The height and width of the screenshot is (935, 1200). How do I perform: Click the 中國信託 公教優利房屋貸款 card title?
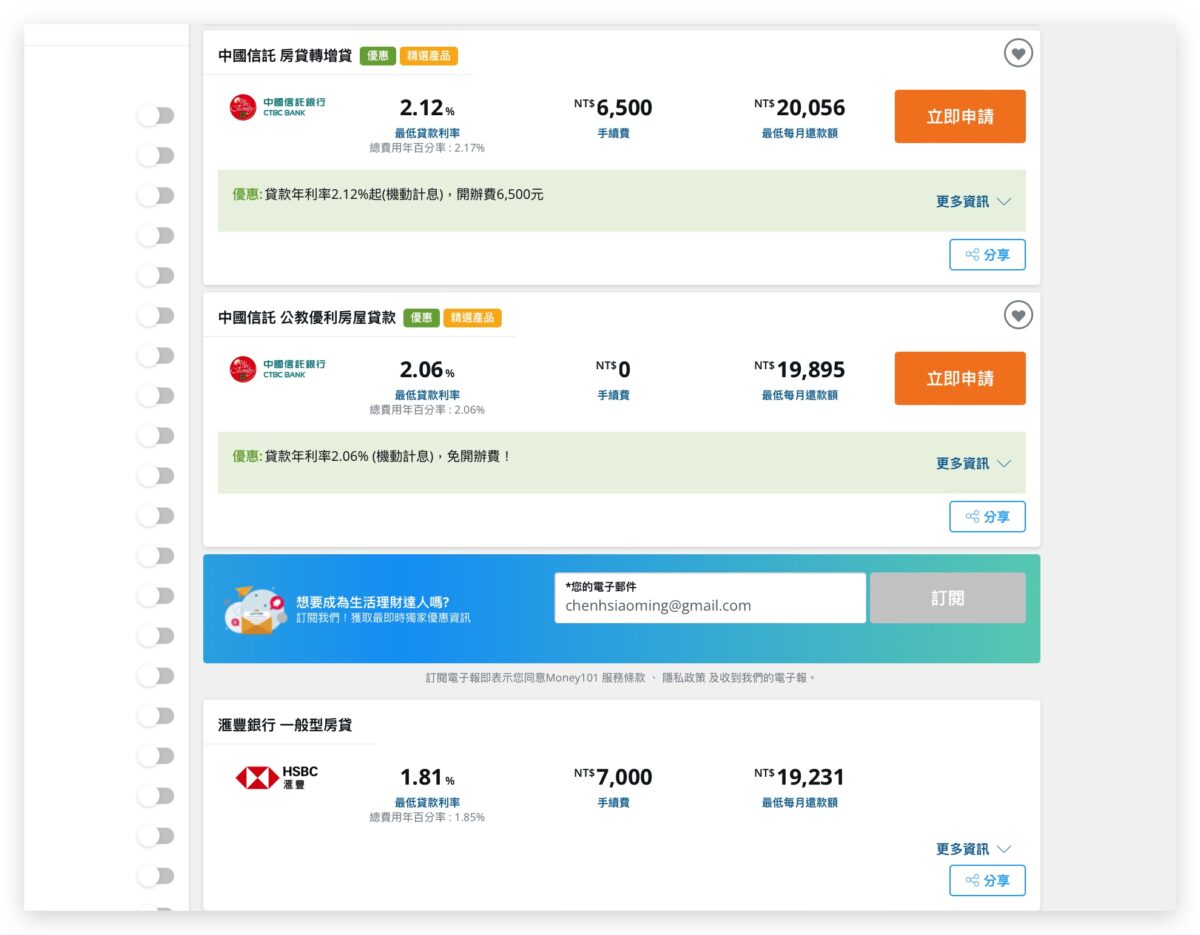[307, 318]
